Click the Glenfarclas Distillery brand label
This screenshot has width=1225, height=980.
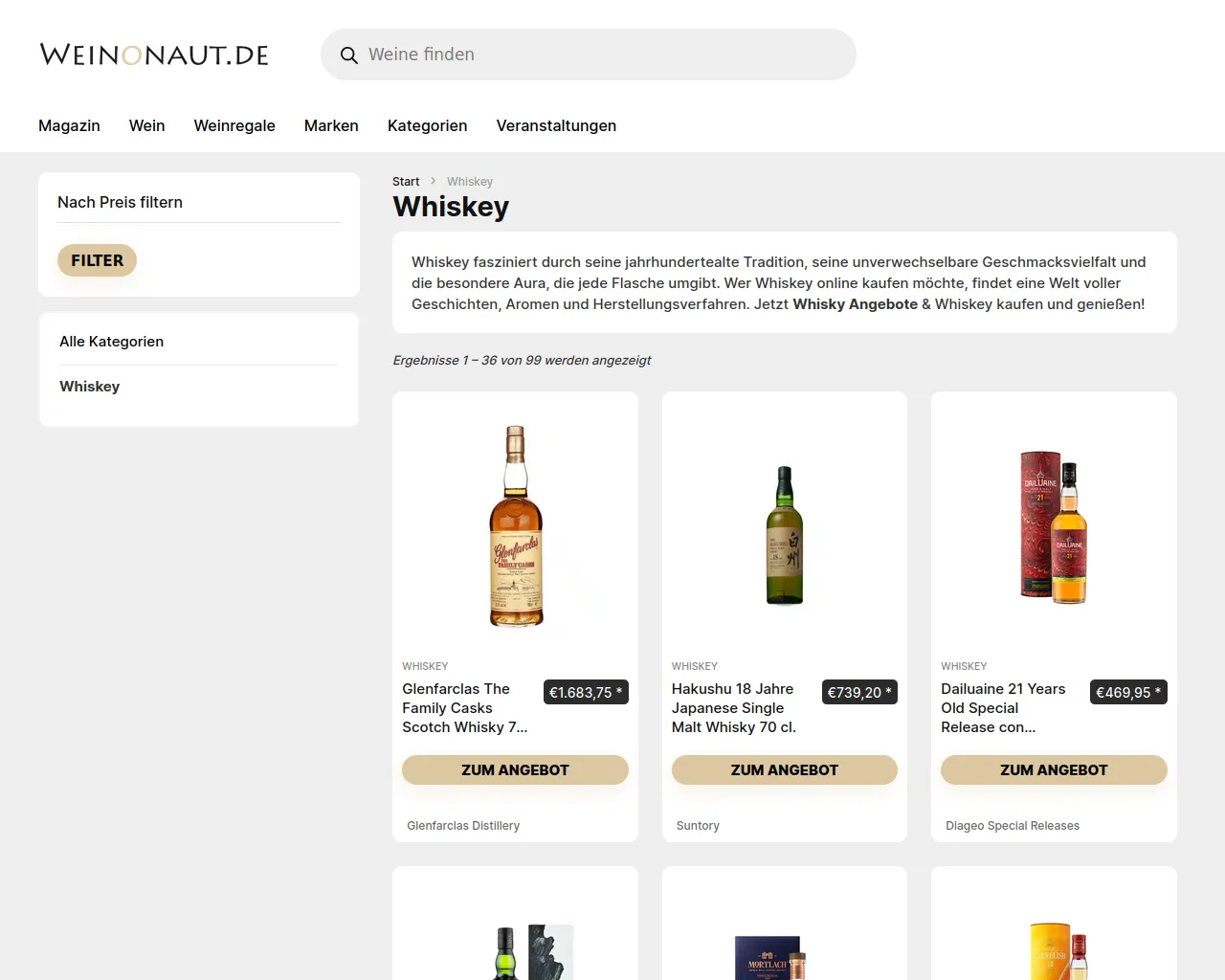click(463, 826)
